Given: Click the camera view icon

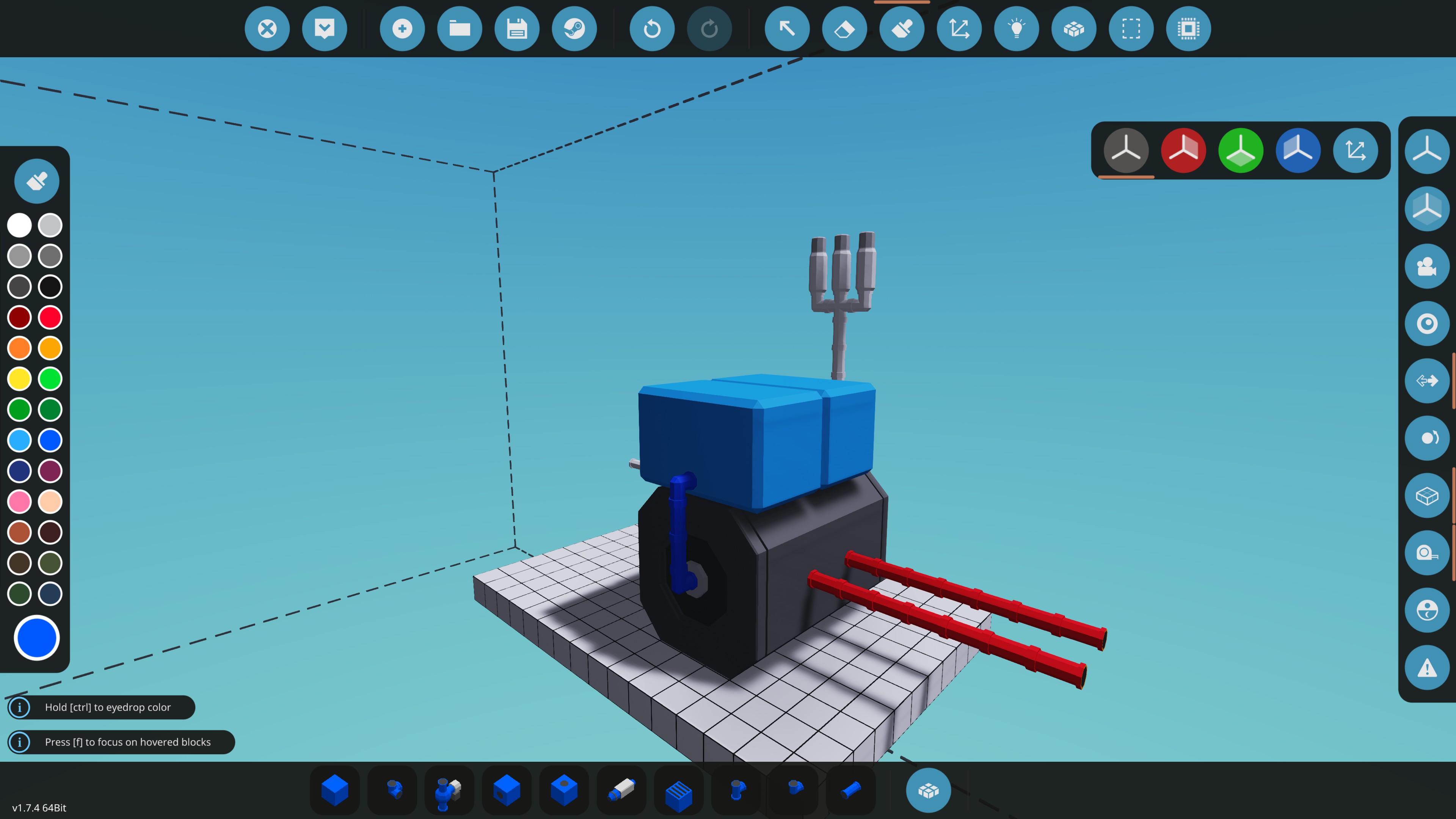Looking at the screenshot, I should [x=1426, y=266].
